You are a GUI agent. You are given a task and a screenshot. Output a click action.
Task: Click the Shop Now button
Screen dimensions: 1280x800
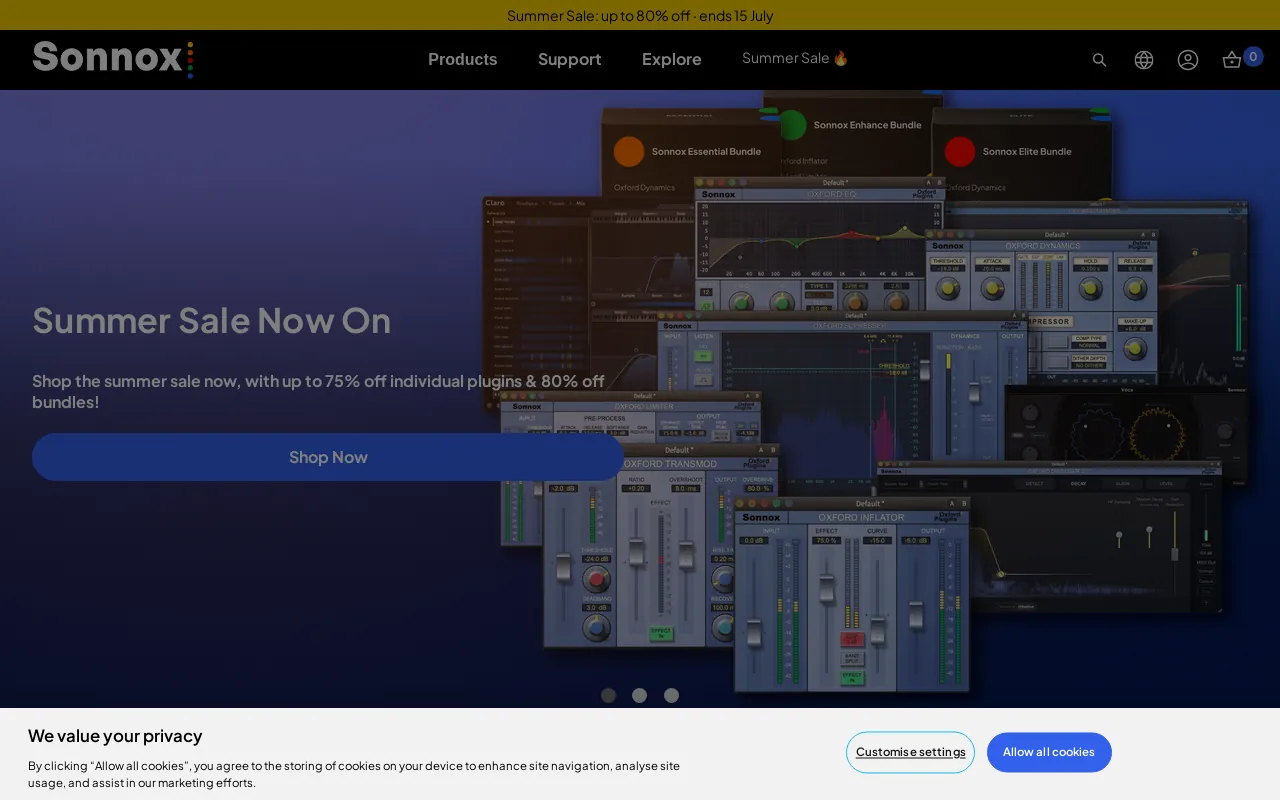pyautogui.click(x=328, y=457)
